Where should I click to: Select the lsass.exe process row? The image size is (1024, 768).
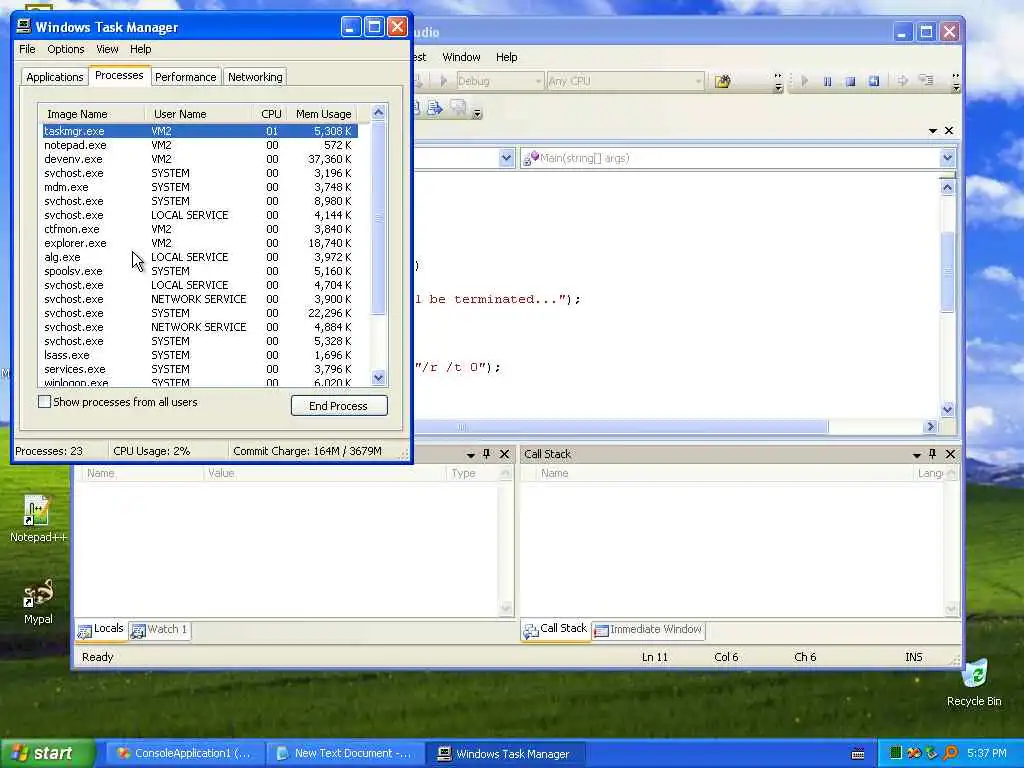[x=199, y=355]
